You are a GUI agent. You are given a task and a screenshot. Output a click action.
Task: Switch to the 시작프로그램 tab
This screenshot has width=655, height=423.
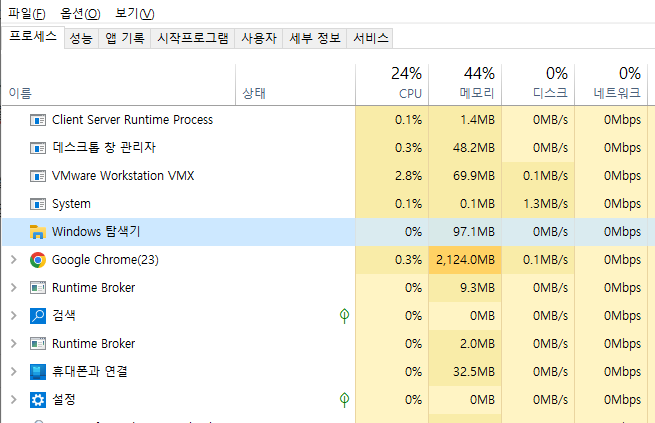[x=193, y=38]
